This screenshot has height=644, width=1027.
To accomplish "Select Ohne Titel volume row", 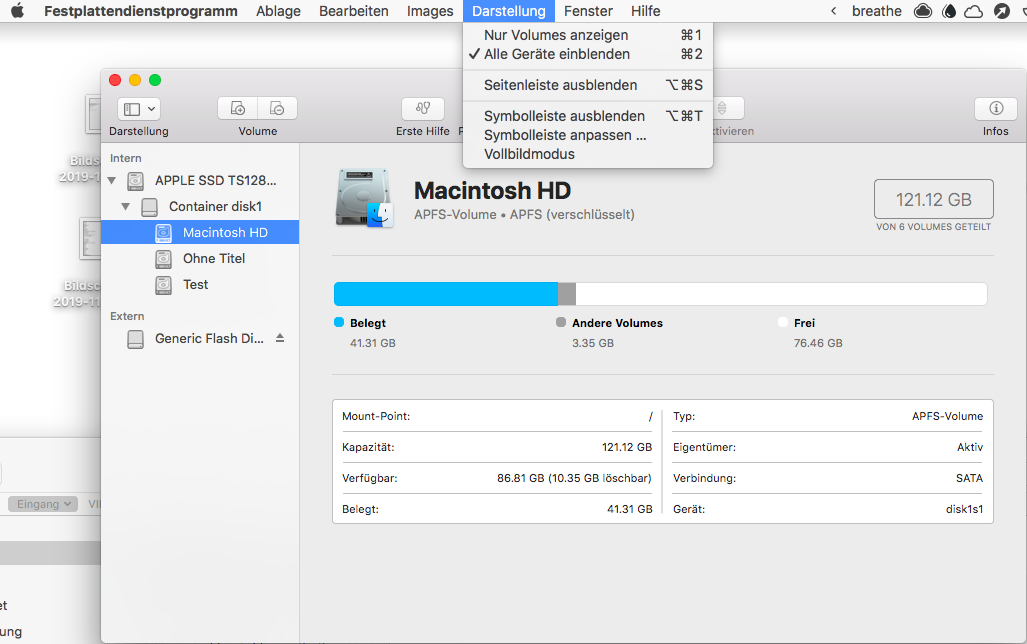I will 200,258.
